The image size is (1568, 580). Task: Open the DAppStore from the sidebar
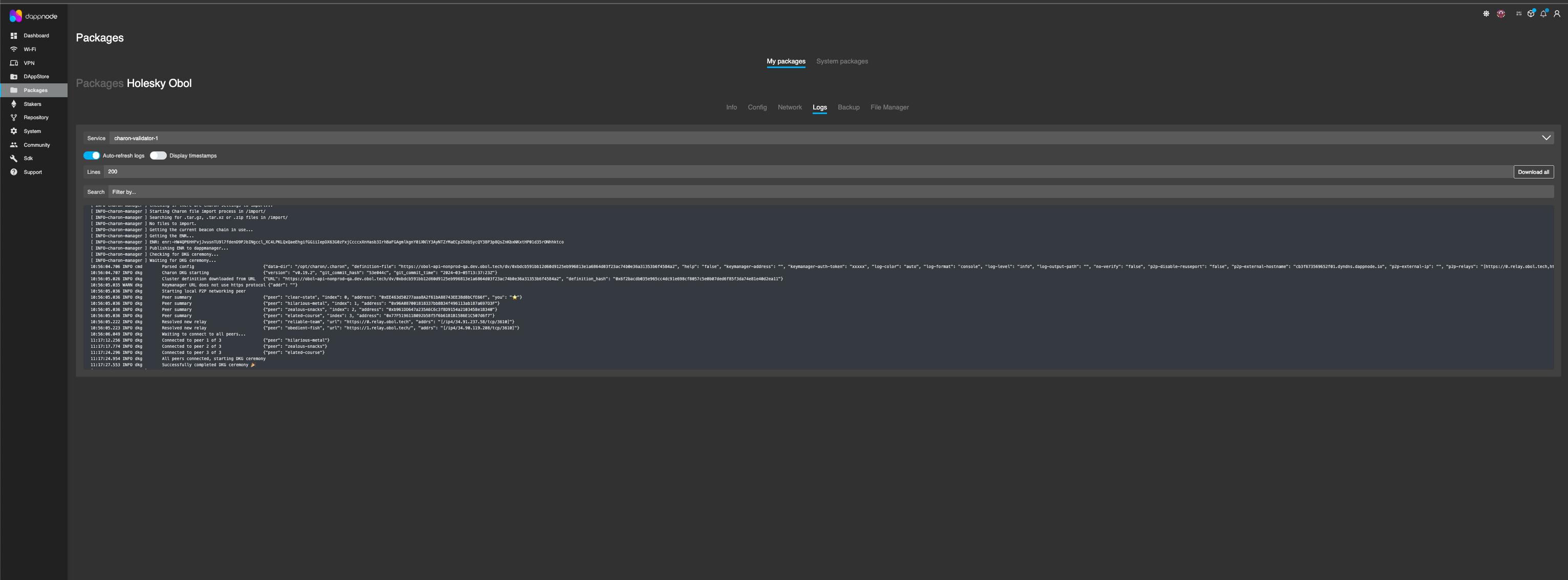(x=36, y=76)
